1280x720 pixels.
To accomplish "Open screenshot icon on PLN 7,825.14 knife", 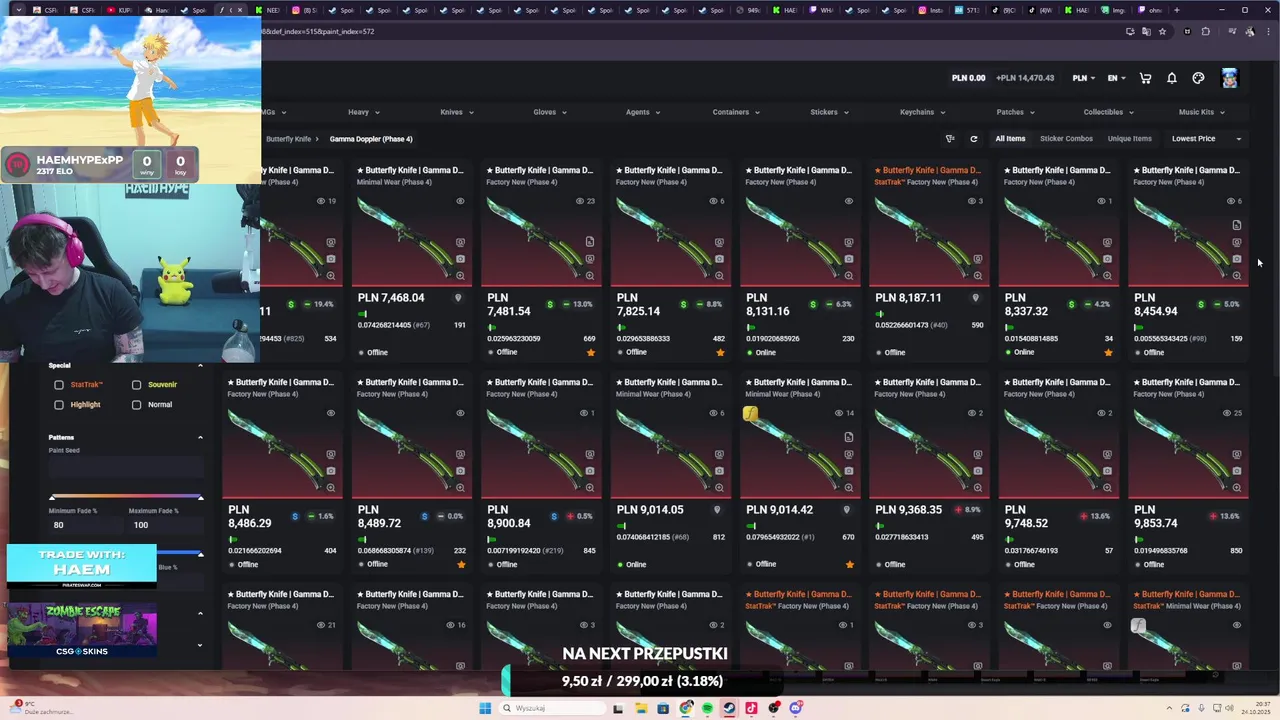I will tap(719, 258).
